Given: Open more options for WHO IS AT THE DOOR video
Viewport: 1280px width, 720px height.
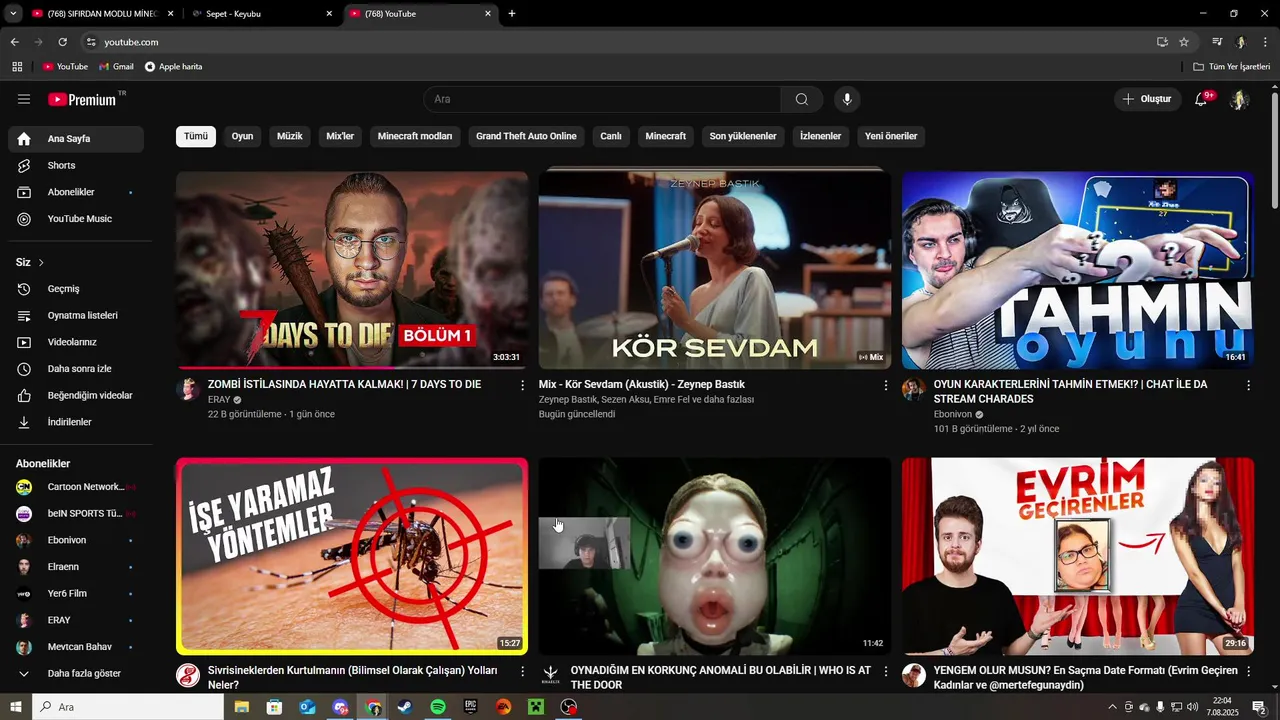Looking at the screenshot, I should tap(885, 671).
